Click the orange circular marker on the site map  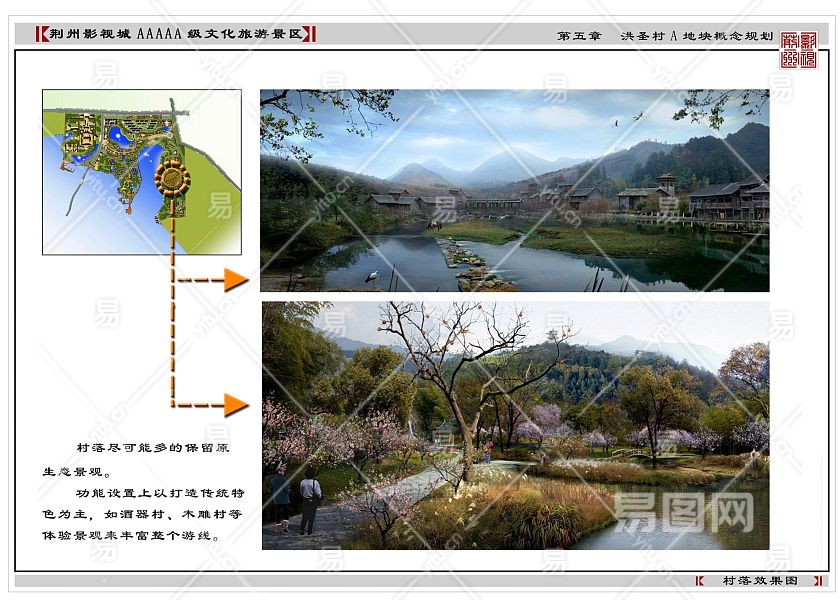[x=172, y=178]
